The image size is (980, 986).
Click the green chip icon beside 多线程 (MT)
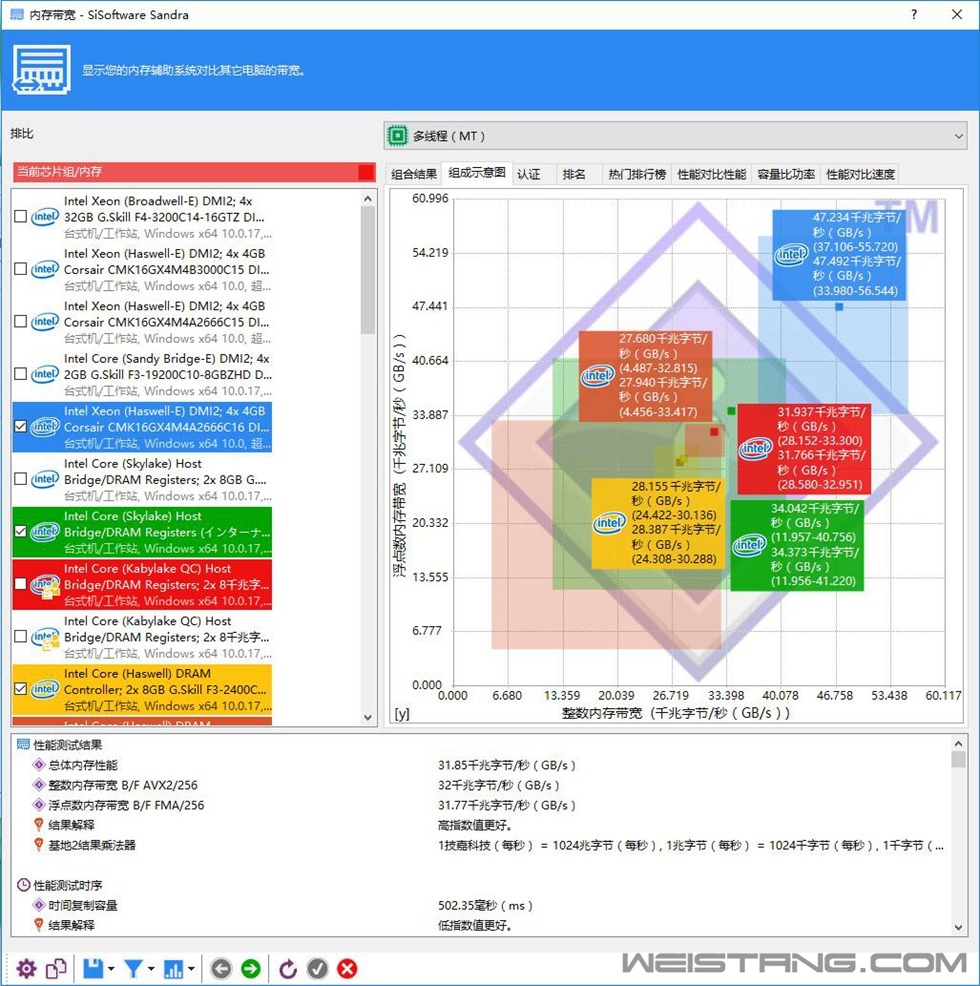pyautogui.click(x=398, y=136)
